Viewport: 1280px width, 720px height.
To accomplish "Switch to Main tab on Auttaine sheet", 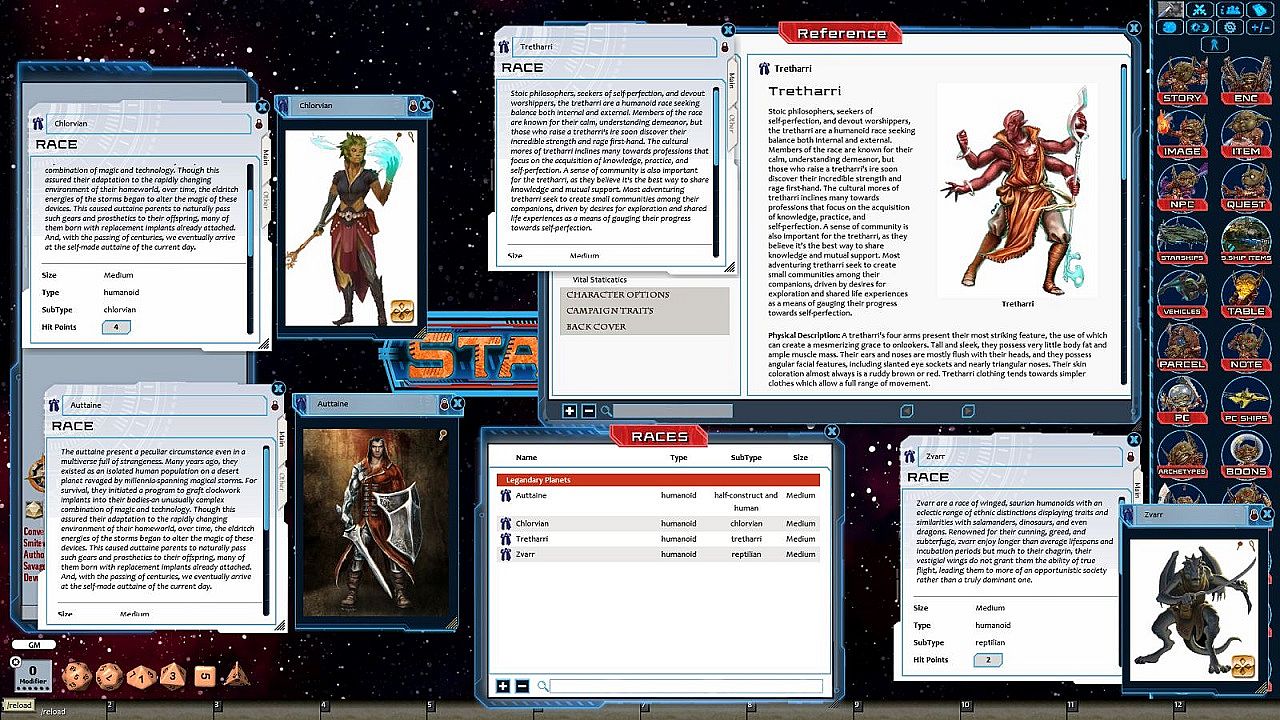I will pos(281,438).
